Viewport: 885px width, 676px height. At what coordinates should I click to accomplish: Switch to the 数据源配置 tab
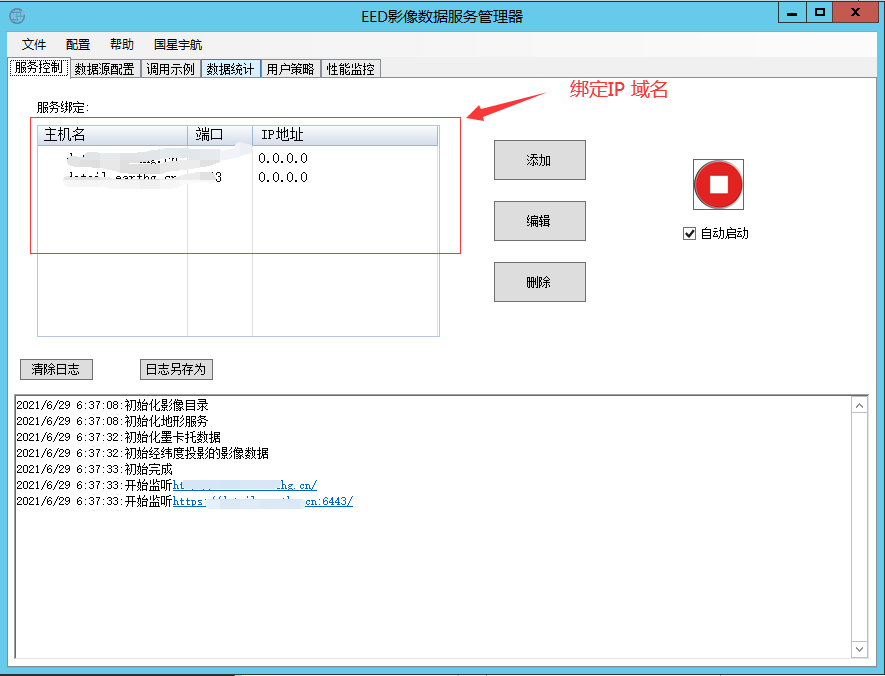coord(104,69)
